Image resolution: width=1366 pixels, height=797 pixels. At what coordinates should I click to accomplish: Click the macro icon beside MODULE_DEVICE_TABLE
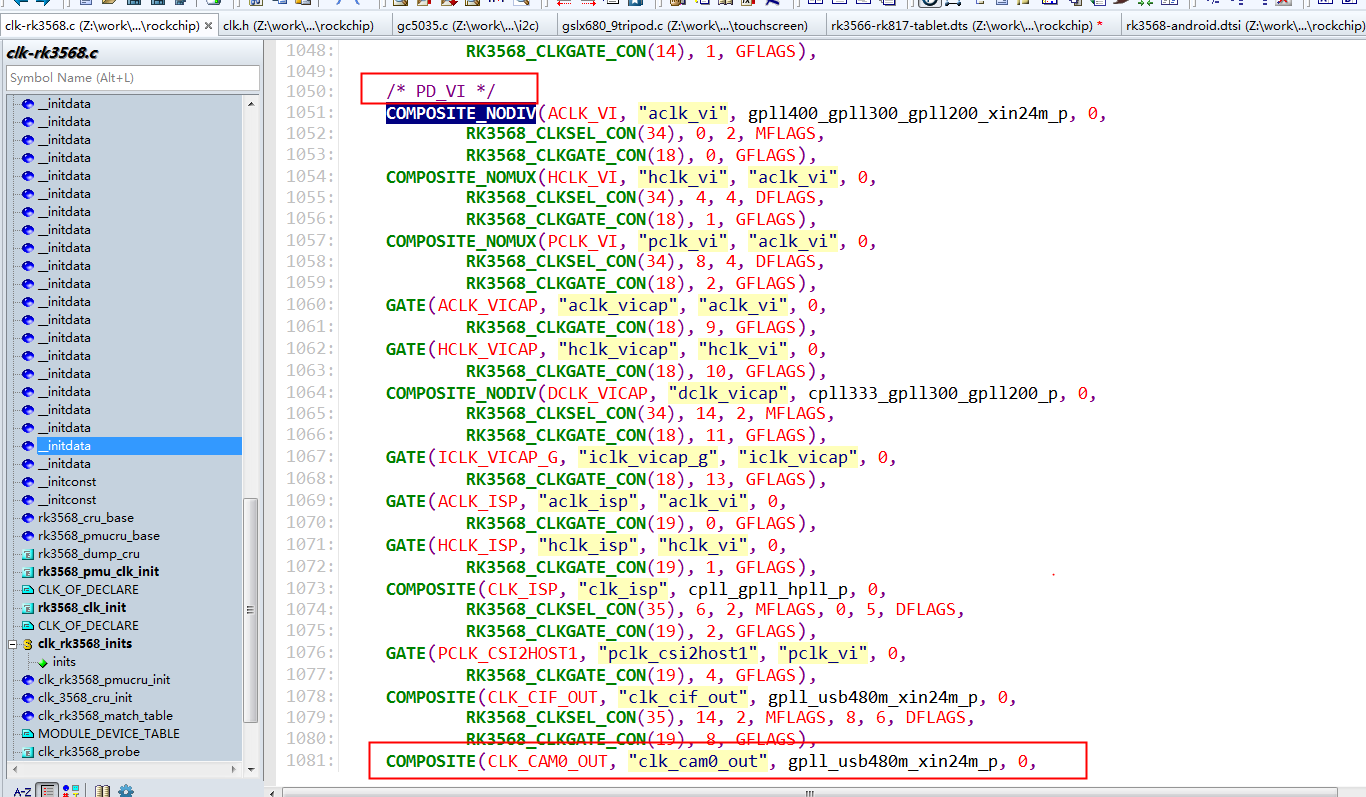pos(28,734)
